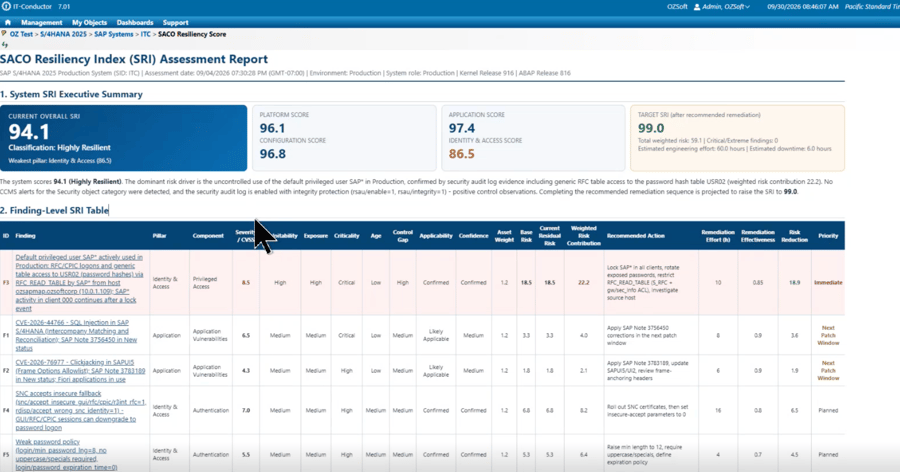Viewport: 900px width, 472px height.
Task: Click the Age column header
Action: click(x=376, y=236)
